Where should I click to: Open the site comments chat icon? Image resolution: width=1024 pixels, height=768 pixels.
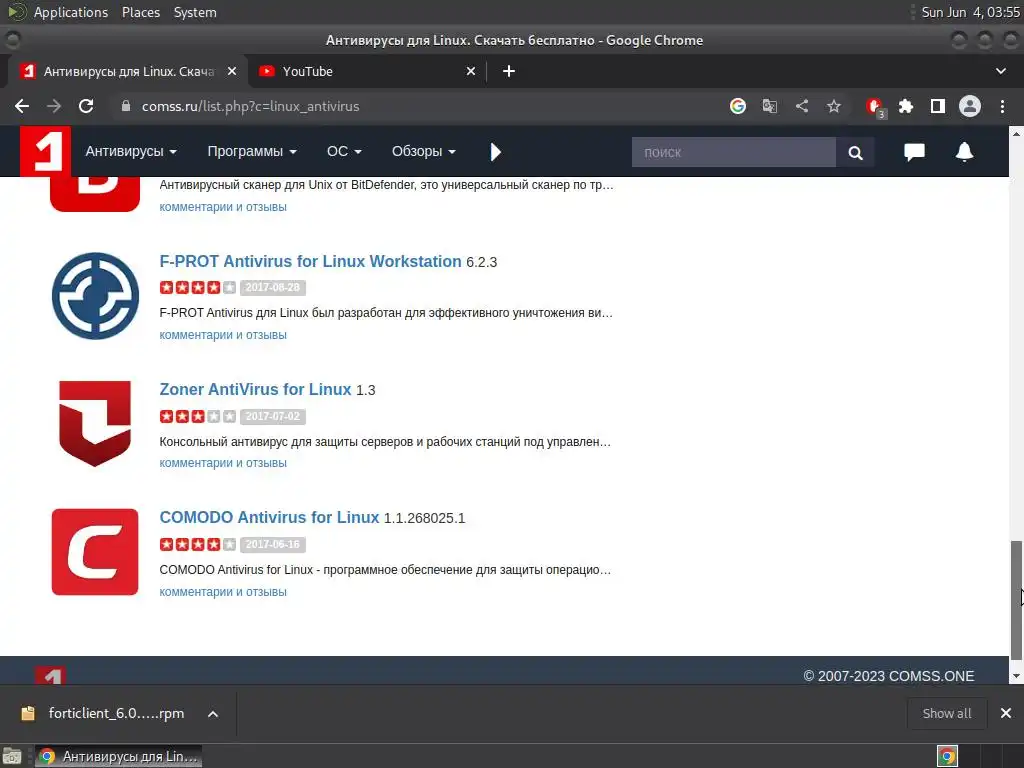914,152
